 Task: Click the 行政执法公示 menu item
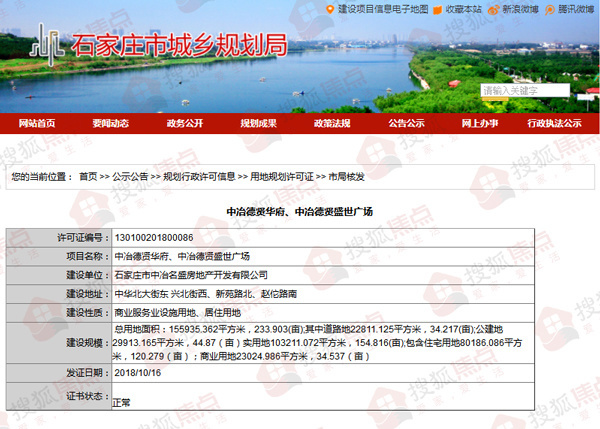pyautogui.click(x=555, y=123)
